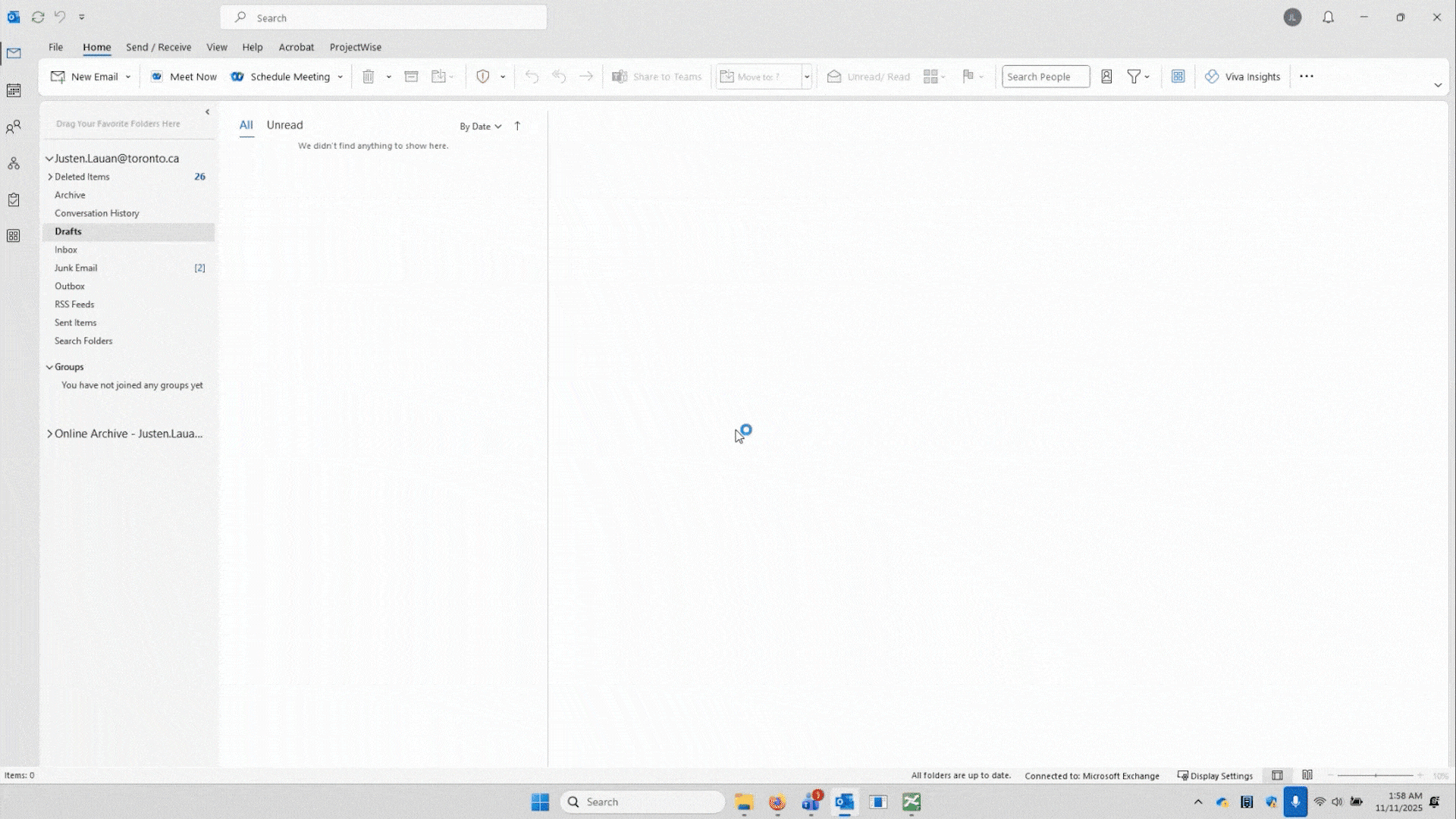Click the Search People input field
Image resolution: width=1456 pixels, height=819 pixels.
coord(1044,77)
